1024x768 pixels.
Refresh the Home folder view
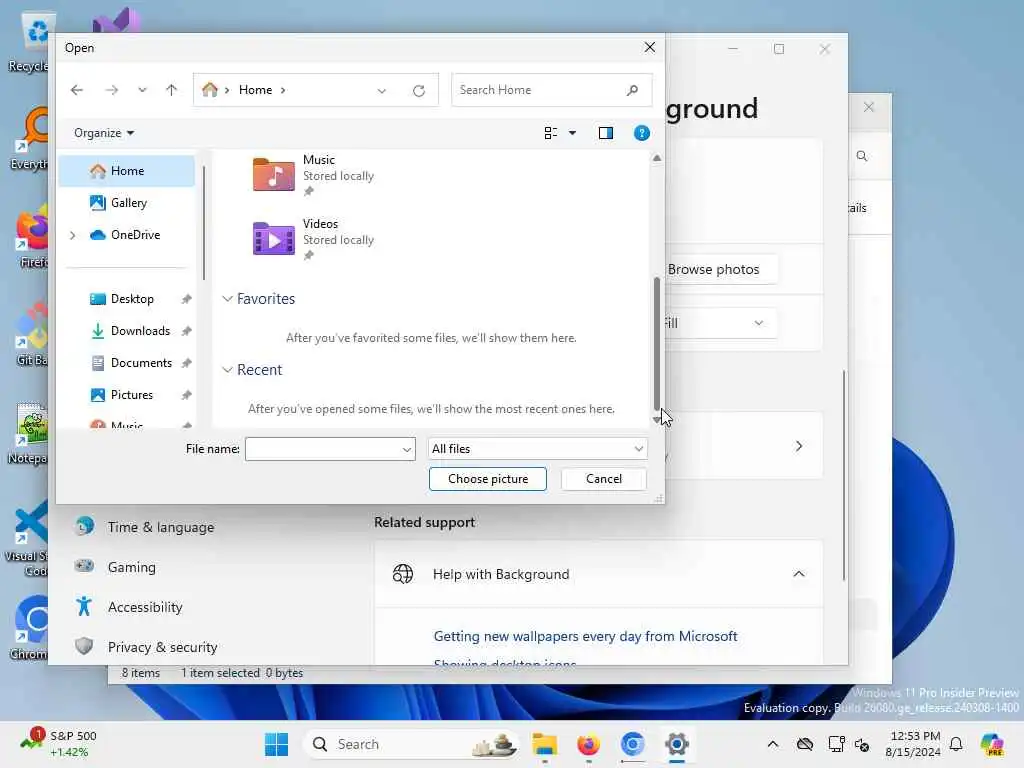[x=419, y=91]
